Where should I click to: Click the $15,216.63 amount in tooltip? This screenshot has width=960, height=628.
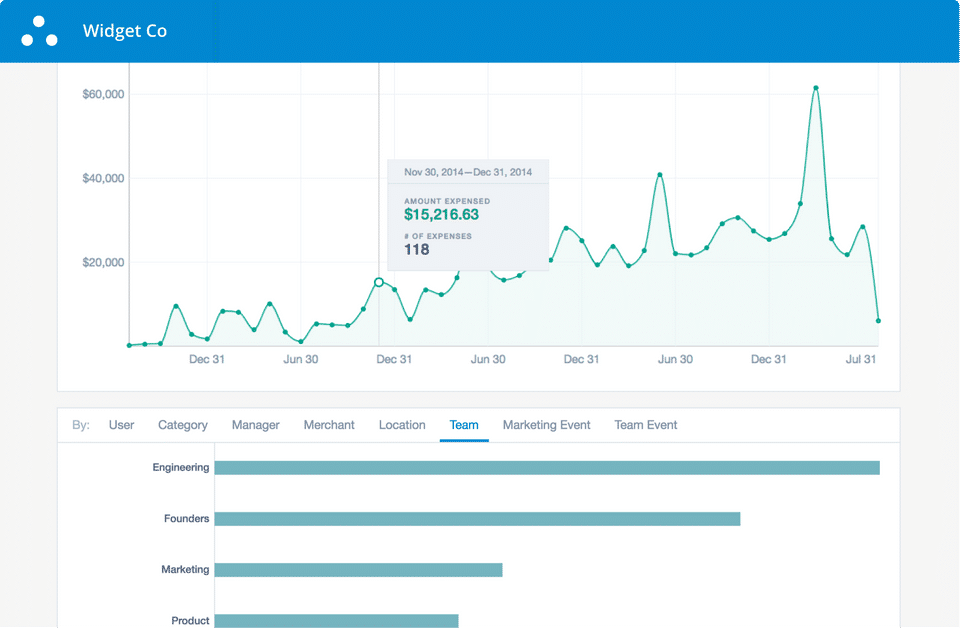[x=441, y=214]
